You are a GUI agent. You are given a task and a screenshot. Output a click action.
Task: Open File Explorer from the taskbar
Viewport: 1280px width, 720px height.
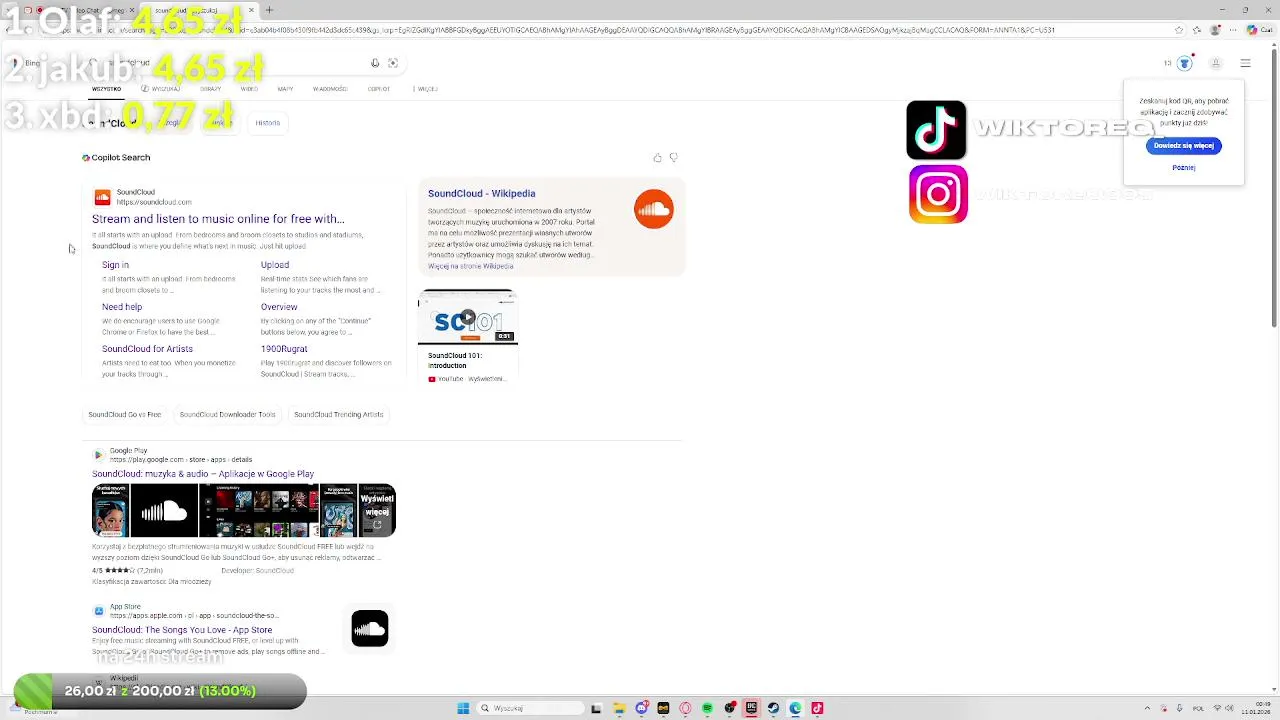pos(619,708)
